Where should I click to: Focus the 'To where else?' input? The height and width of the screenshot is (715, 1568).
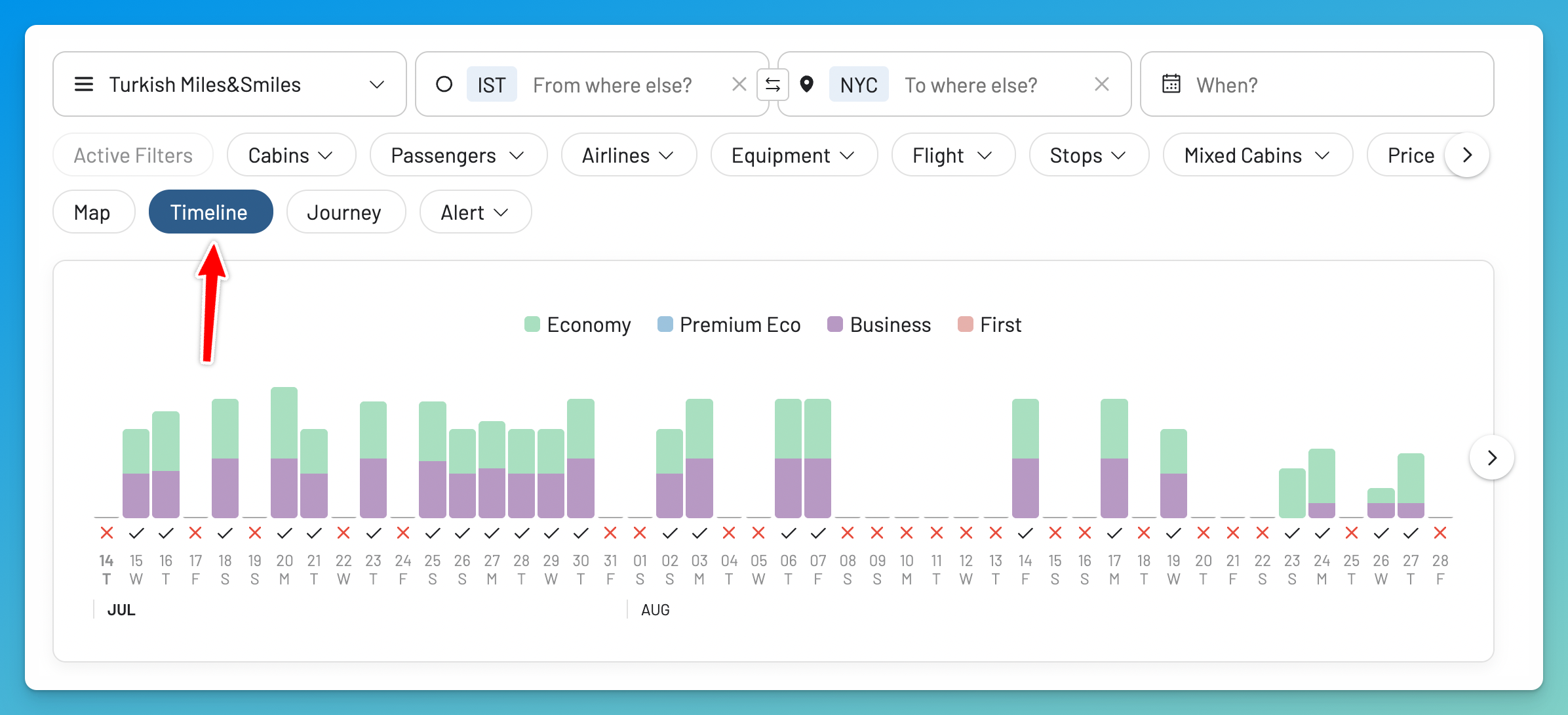point(971,85)
